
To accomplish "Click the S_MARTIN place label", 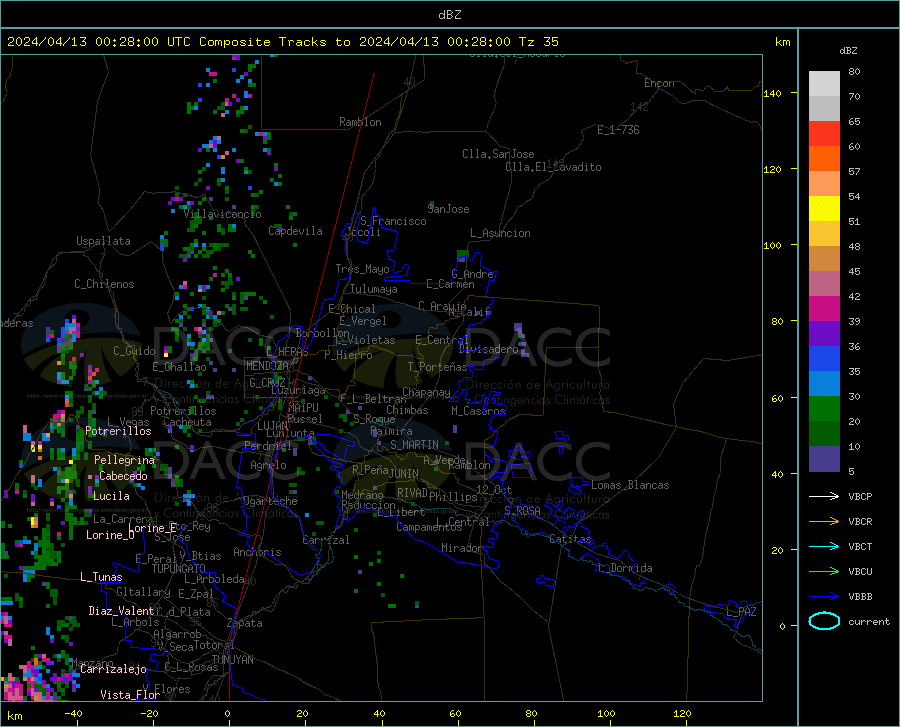I will pos(414,445).
